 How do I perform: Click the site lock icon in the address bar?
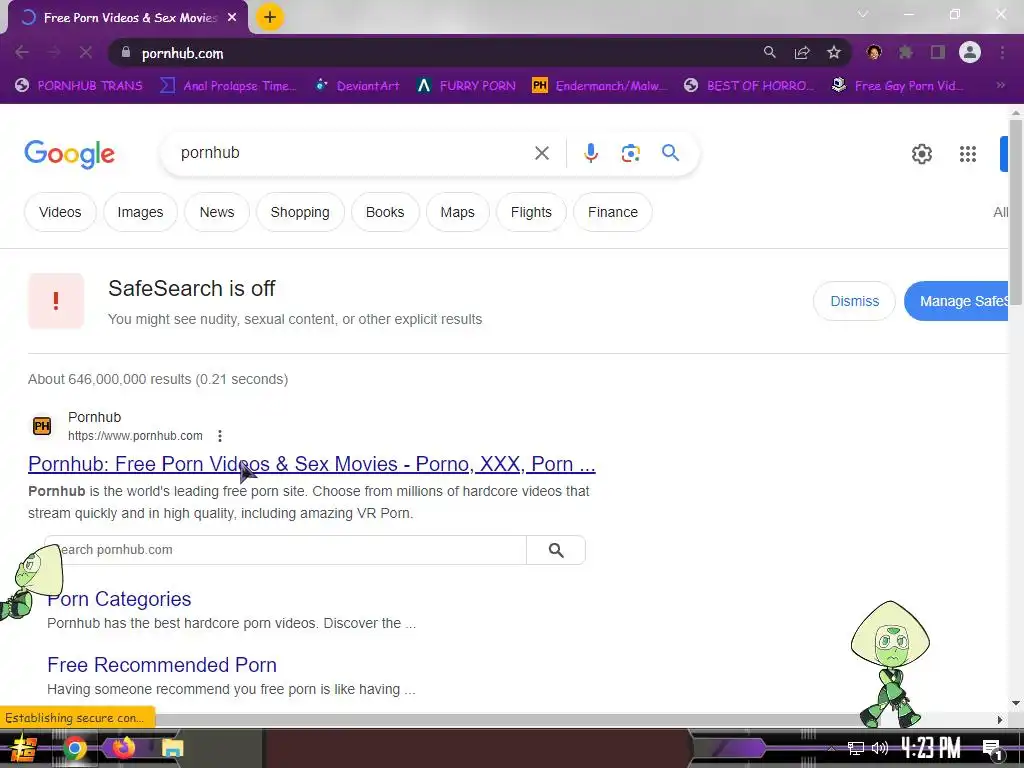point(126,52)
